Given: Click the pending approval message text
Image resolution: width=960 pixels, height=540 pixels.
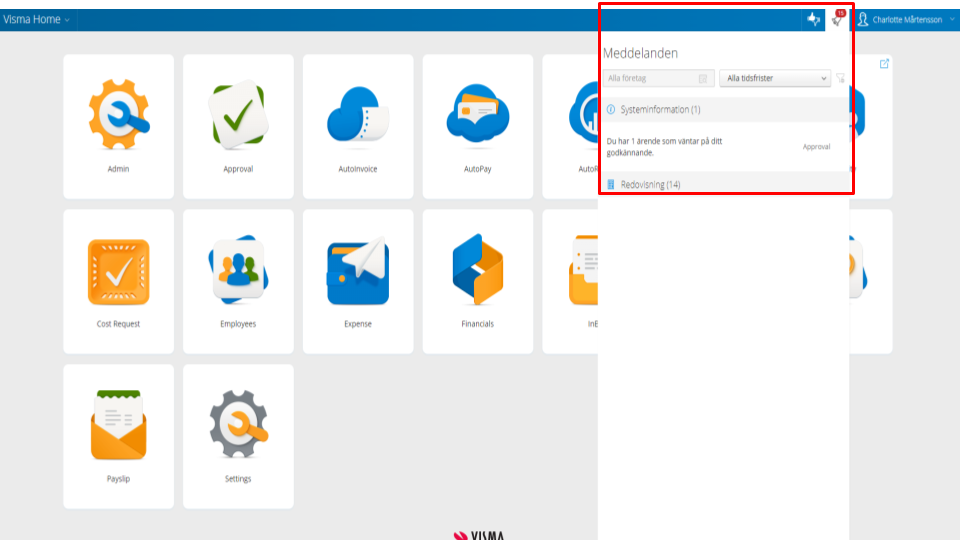Looking at the screenshot, I should pos(664,147).
